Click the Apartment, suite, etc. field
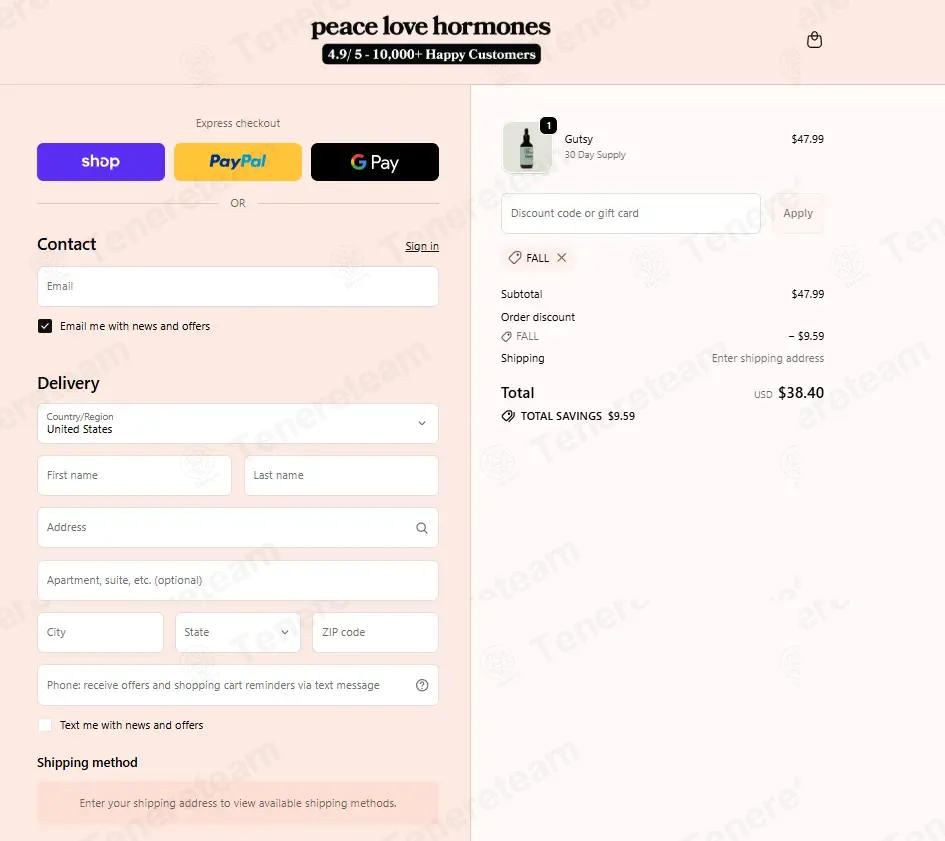The width and height of the screenshot is (945, 841). point(237,580)
